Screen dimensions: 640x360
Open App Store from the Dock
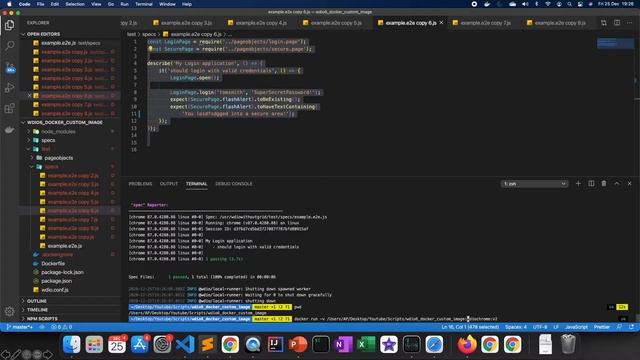(x=140, y=344)
